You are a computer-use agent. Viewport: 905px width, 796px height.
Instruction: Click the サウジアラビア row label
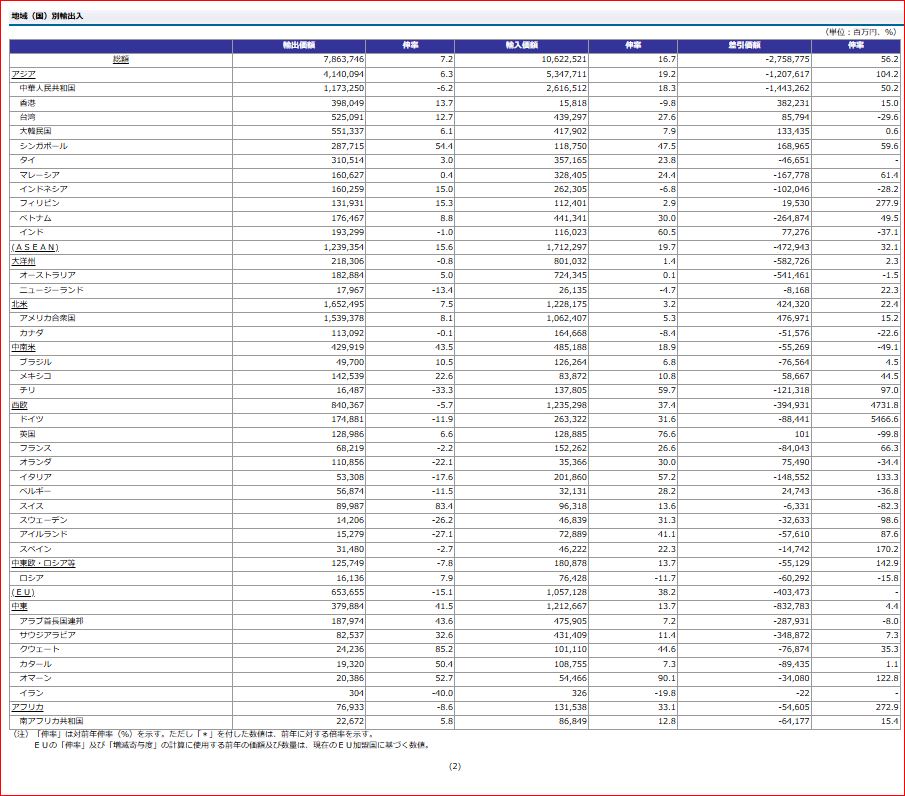click(46, 635)
